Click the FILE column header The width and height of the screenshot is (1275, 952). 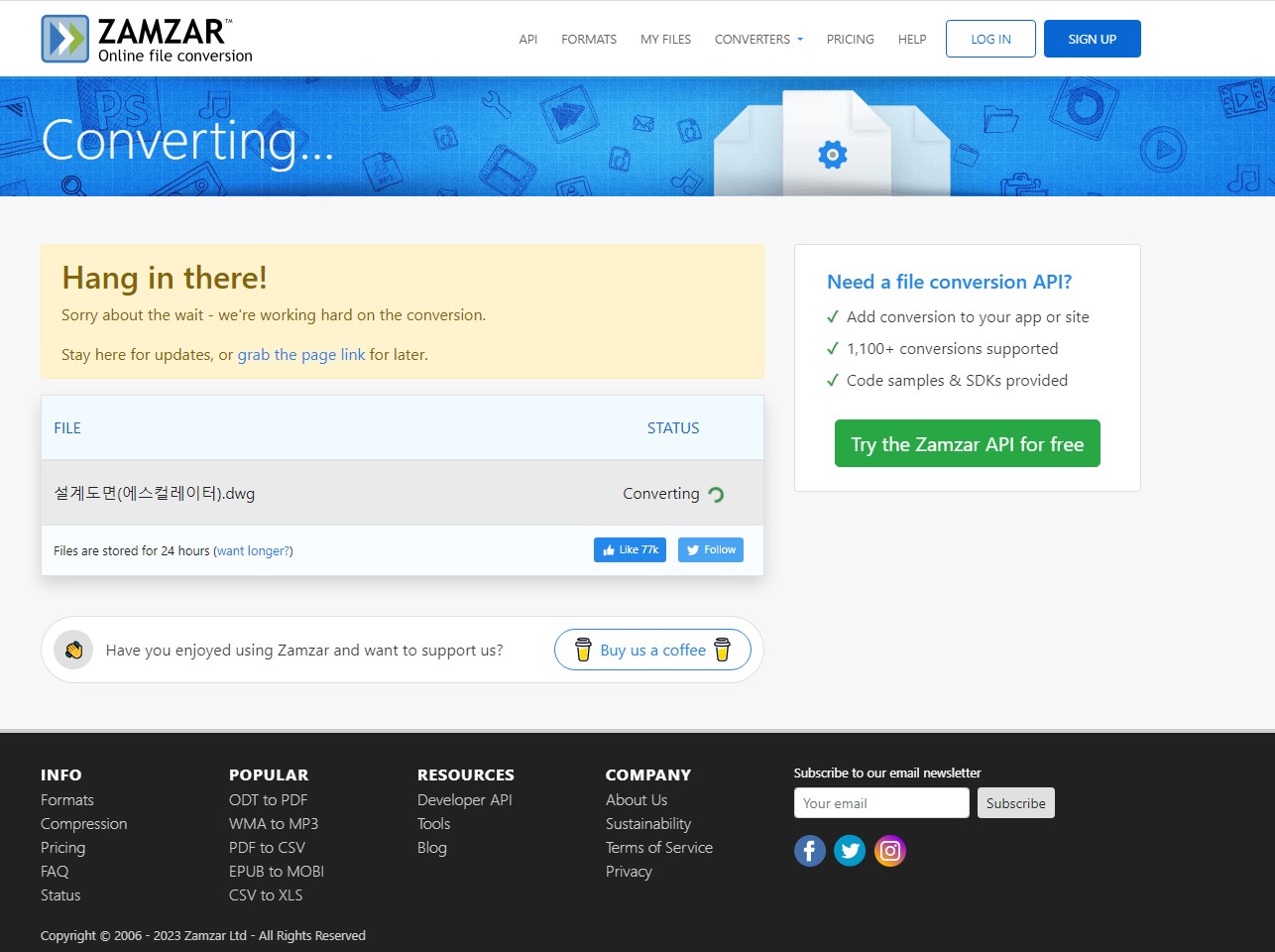(67, 428)
